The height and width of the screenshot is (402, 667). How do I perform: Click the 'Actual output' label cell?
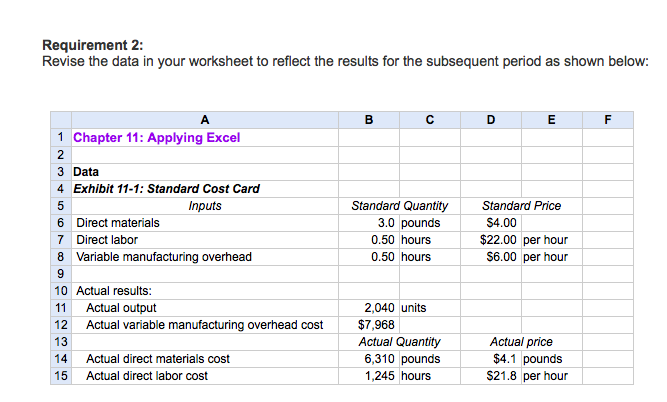(205, 308)
